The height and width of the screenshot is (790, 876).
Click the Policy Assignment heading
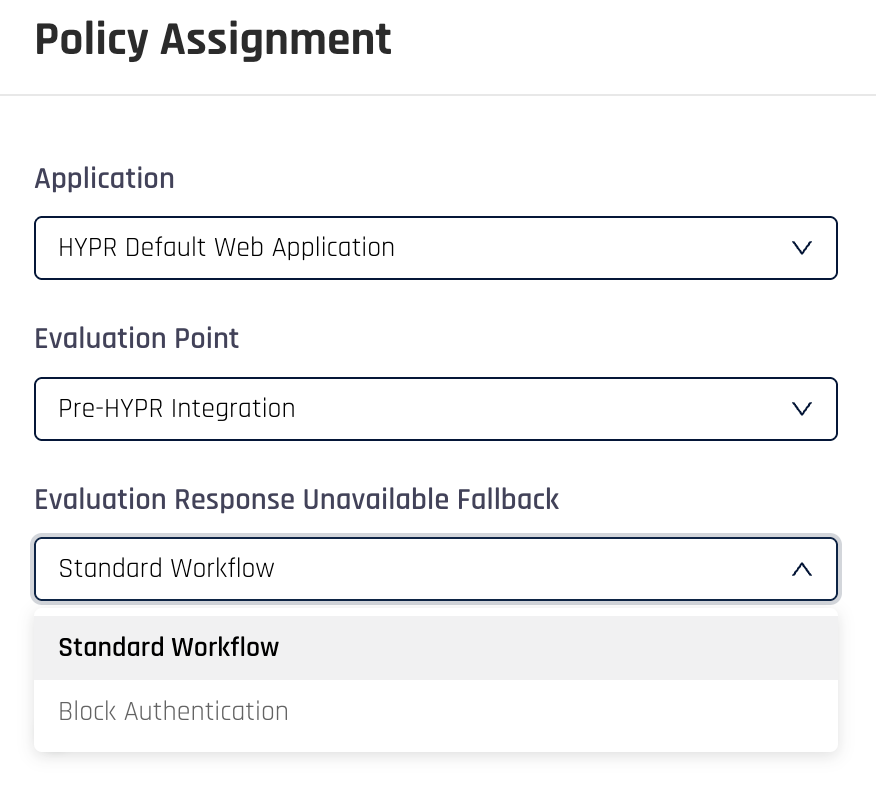point(213,40)
